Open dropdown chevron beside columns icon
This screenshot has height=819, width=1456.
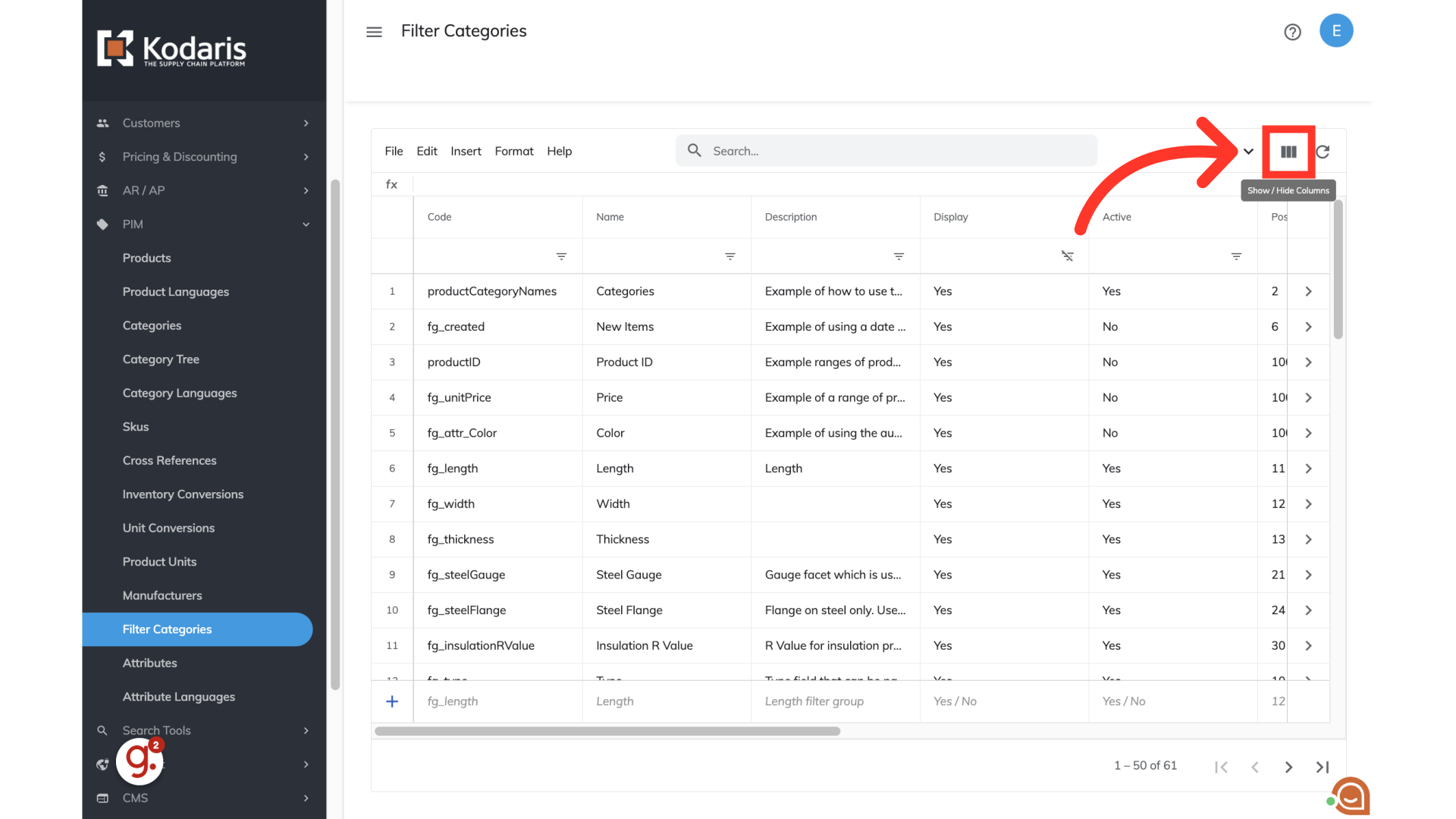pos(1248,152)
